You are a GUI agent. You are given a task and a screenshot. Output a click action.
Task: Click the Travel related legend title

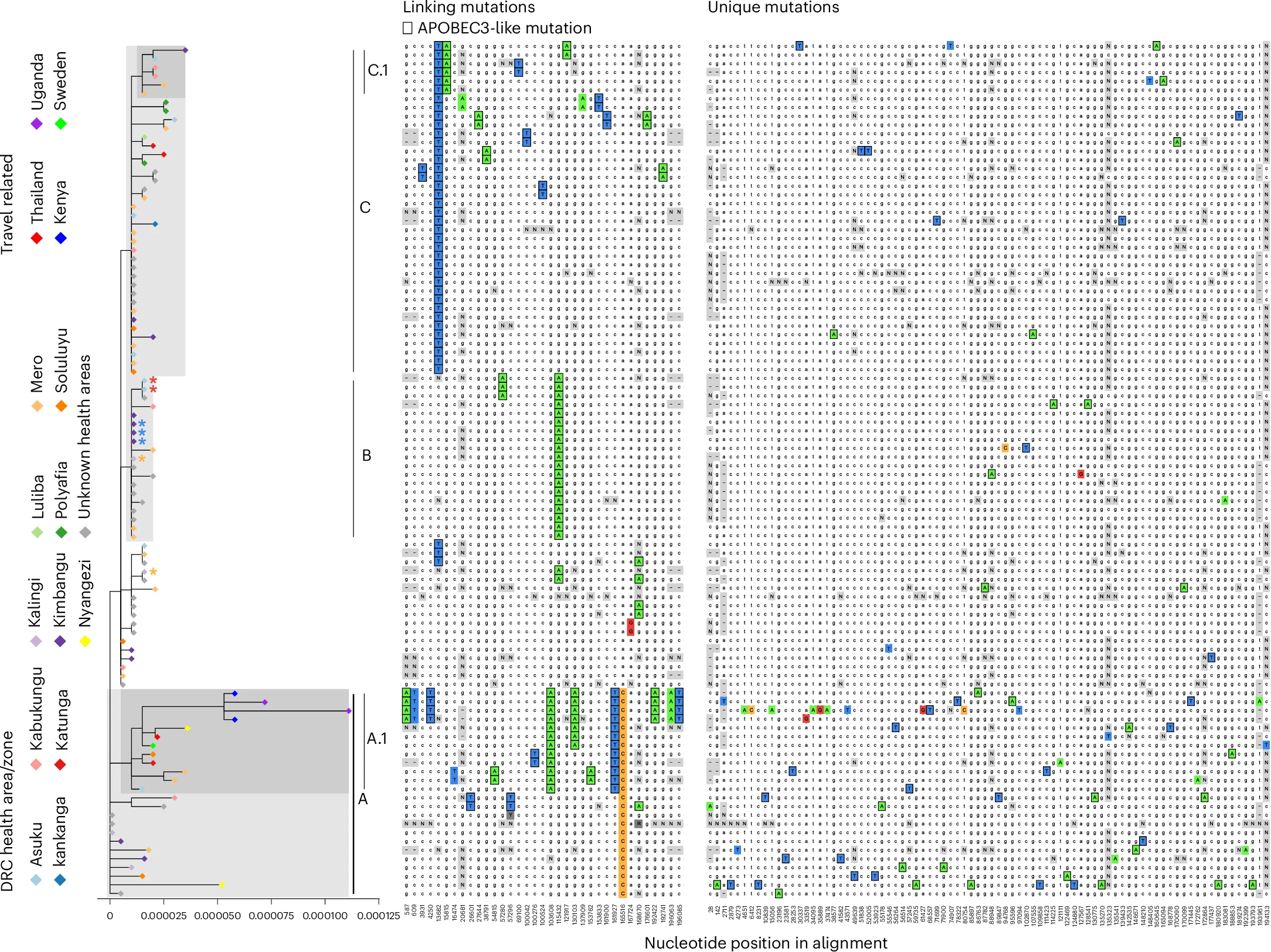click(7, 204)
